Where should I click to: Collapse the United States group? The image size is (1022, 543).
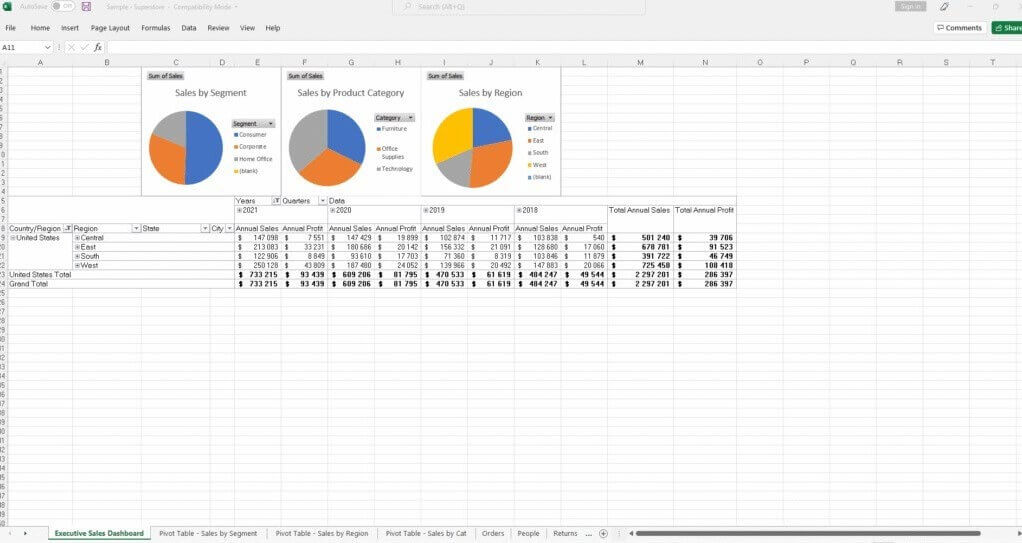13,238
